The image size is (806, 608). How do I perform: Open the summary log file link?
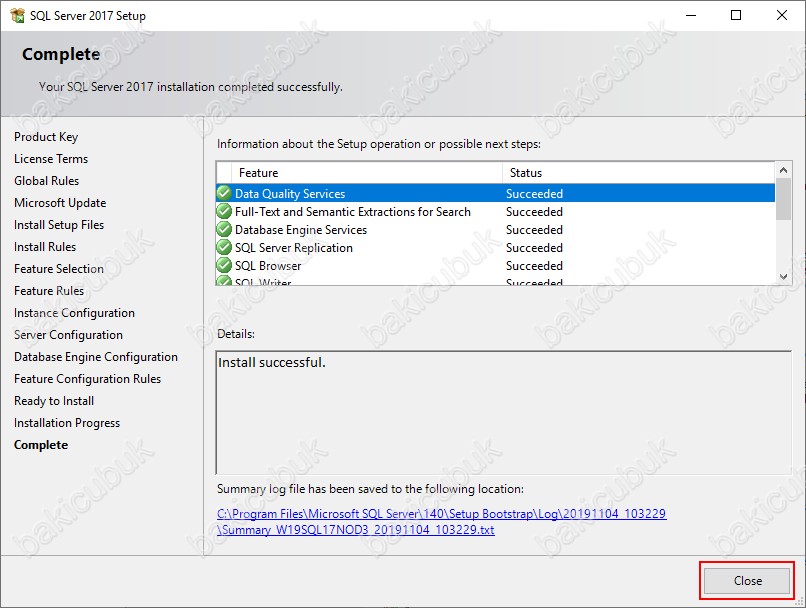pyautogui.click(x=442, y=521)
